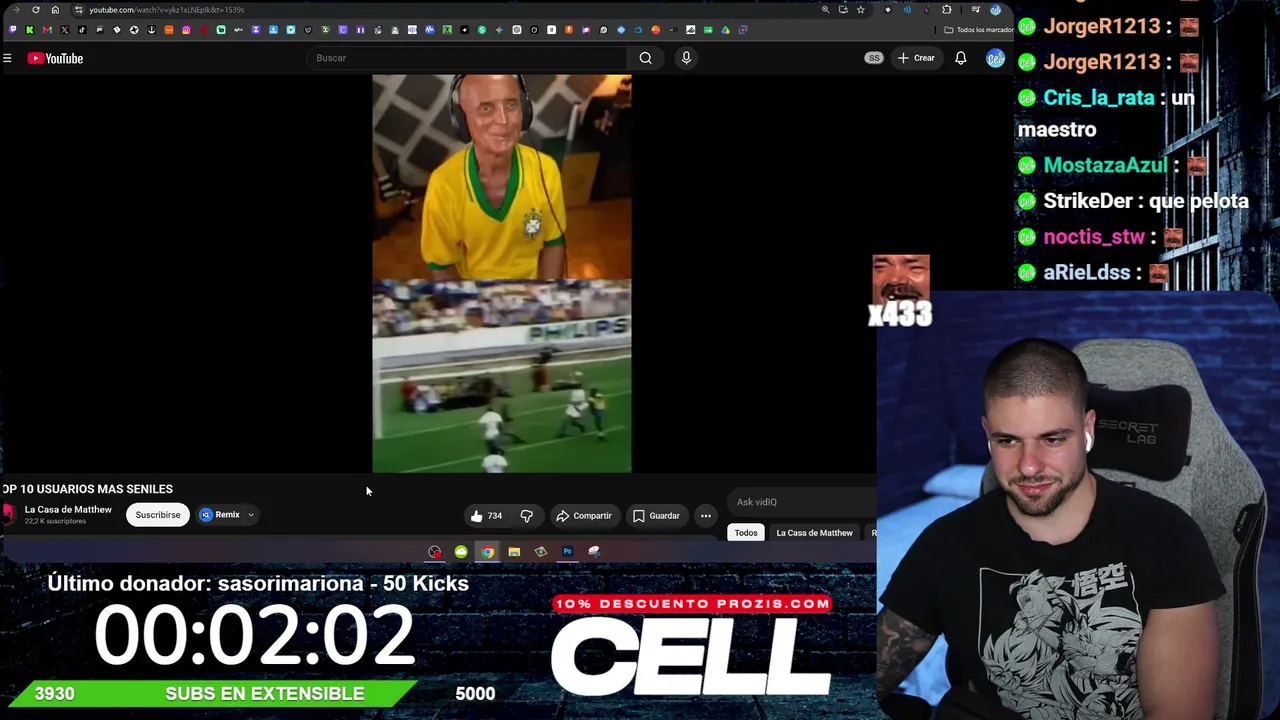
Task: Go to the YouTube home logo
Action: pyautogui.click(x=55, y=58)
